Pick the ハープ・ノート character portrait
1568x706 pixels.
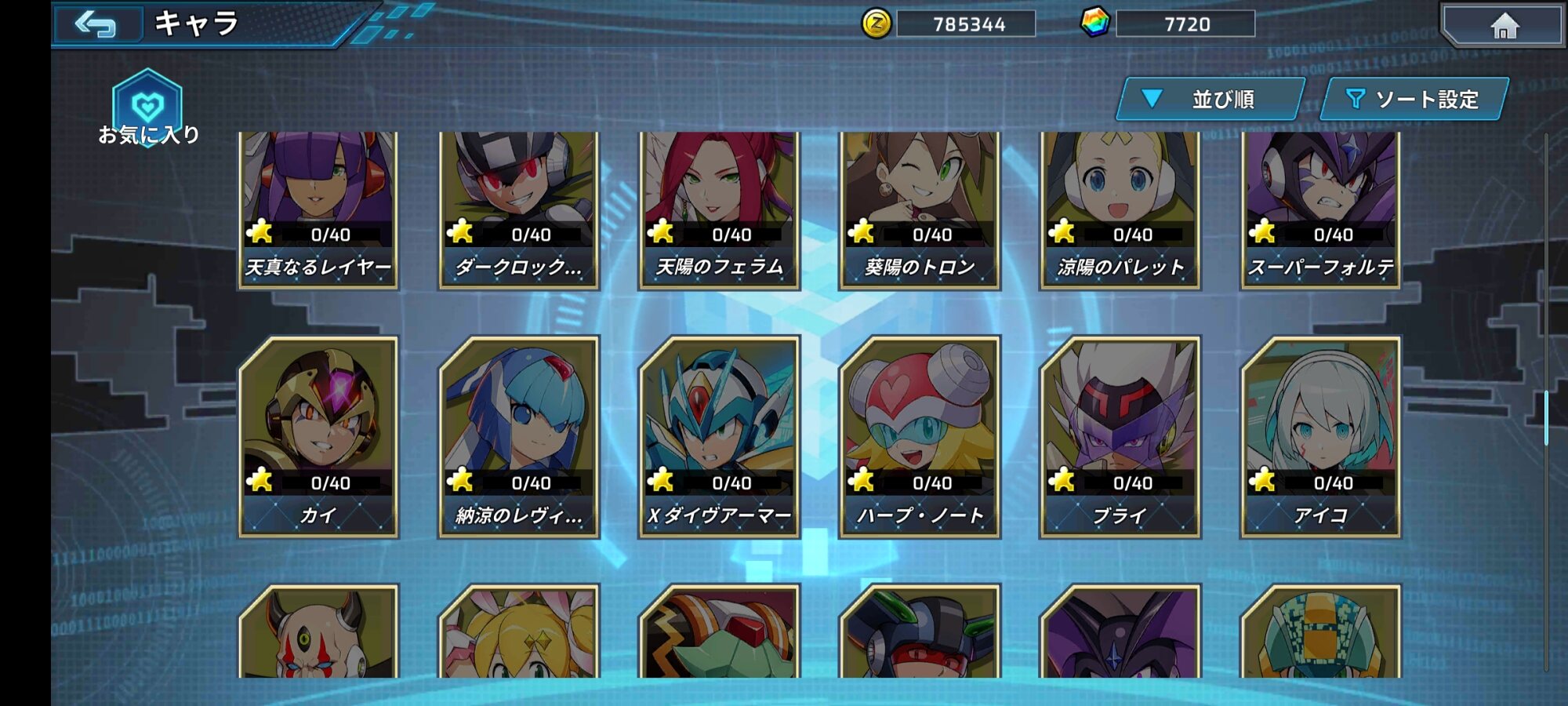pos(920,437)
